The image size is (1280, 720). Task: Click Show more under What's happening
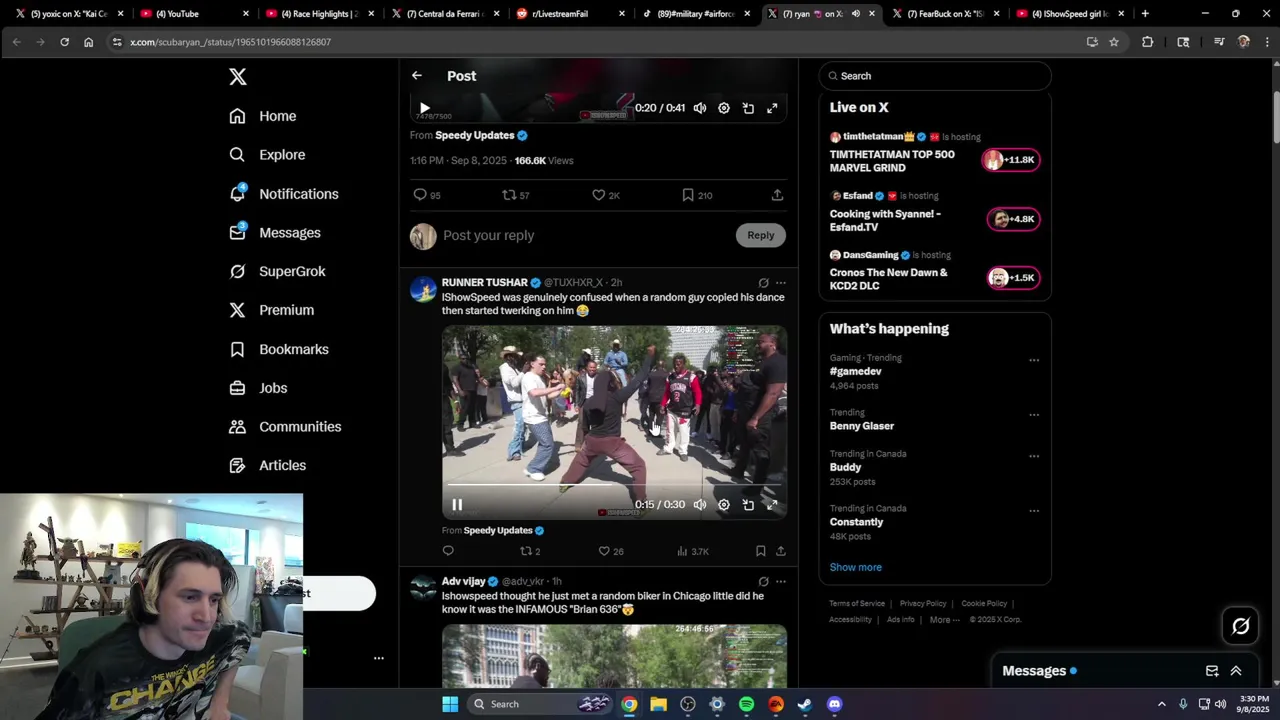pyautogui.click(x=855, y=567)
